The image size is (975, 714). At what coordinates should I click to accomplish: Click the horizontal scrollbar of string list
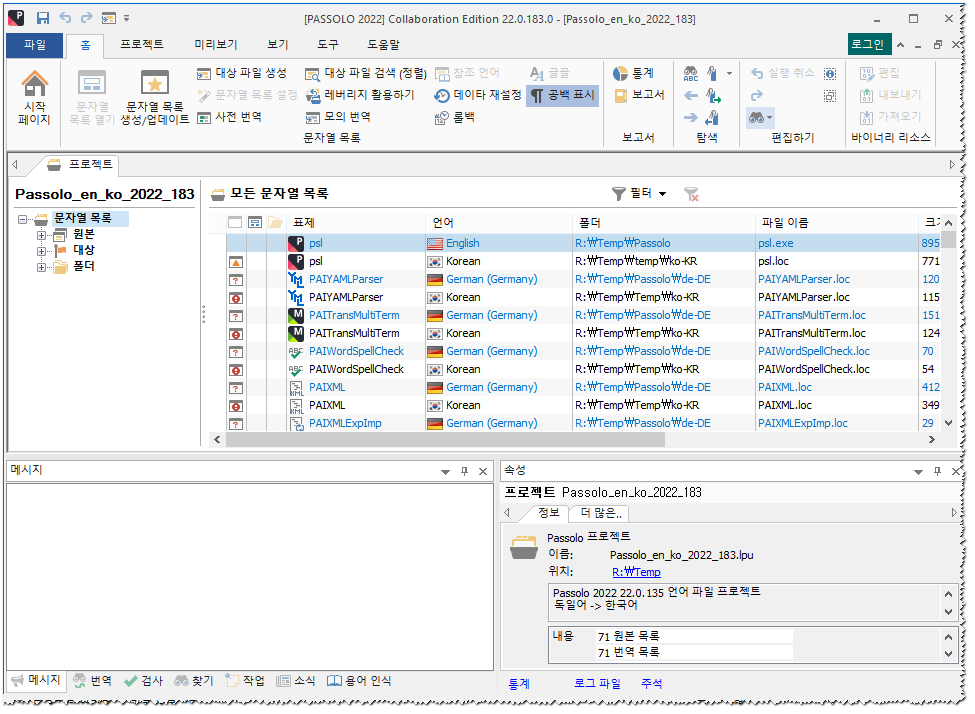coord(445,440)
